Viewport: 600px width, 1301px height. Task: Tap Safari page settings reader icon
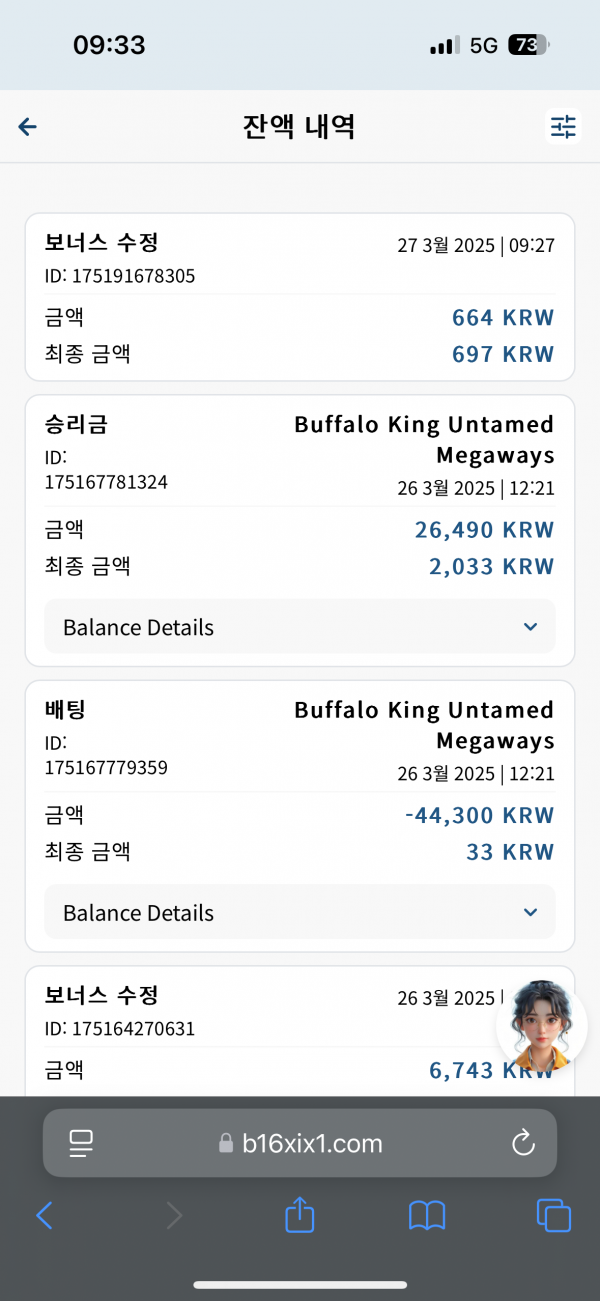click(x=81, y=1143)
